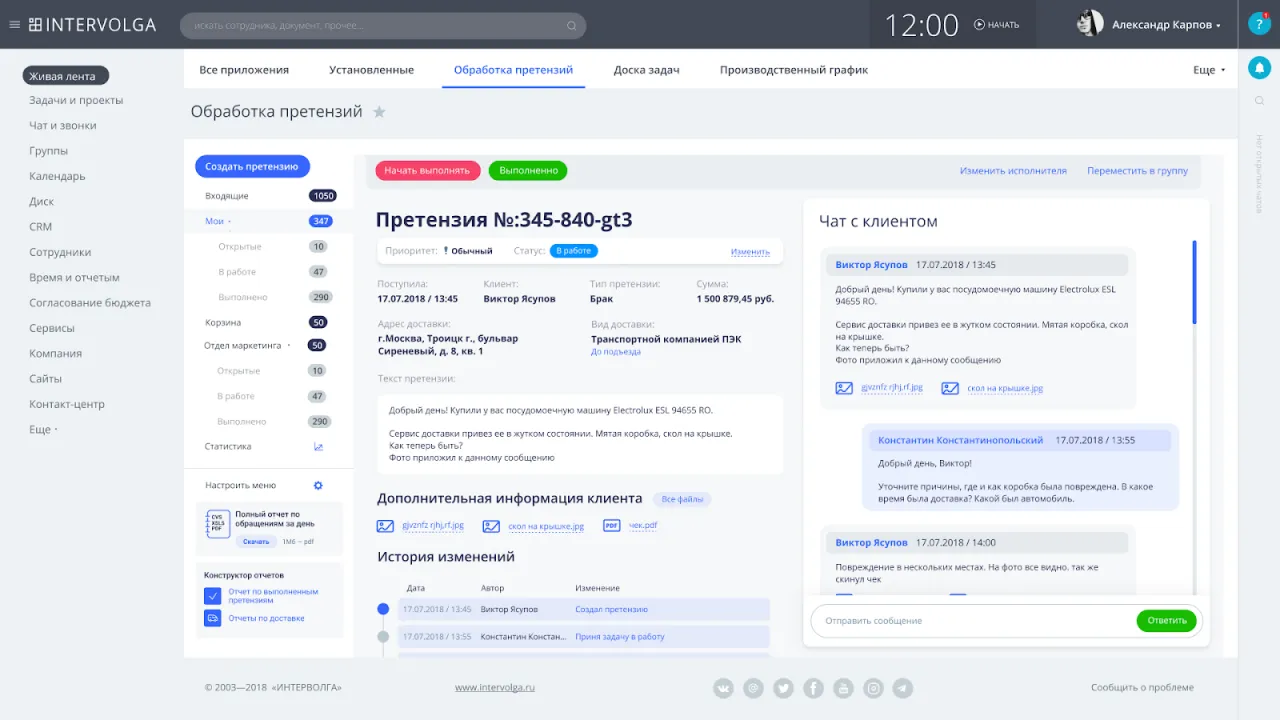The height and width of the screenshot is (720, 1280).
Task: Click the Переместить в группу link
Action: pyautogui.click(x=1138, y=171)
